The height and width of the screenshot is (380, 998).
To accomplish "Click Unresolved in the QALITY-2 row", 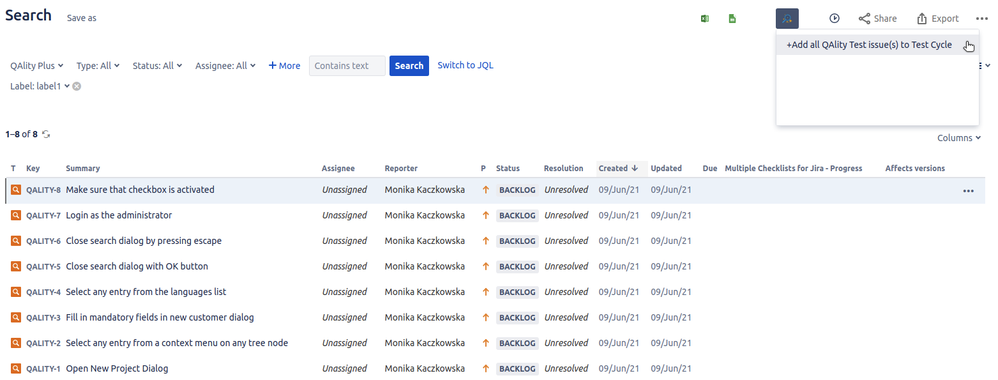I will pyautogui.click(x=566, y=342).
